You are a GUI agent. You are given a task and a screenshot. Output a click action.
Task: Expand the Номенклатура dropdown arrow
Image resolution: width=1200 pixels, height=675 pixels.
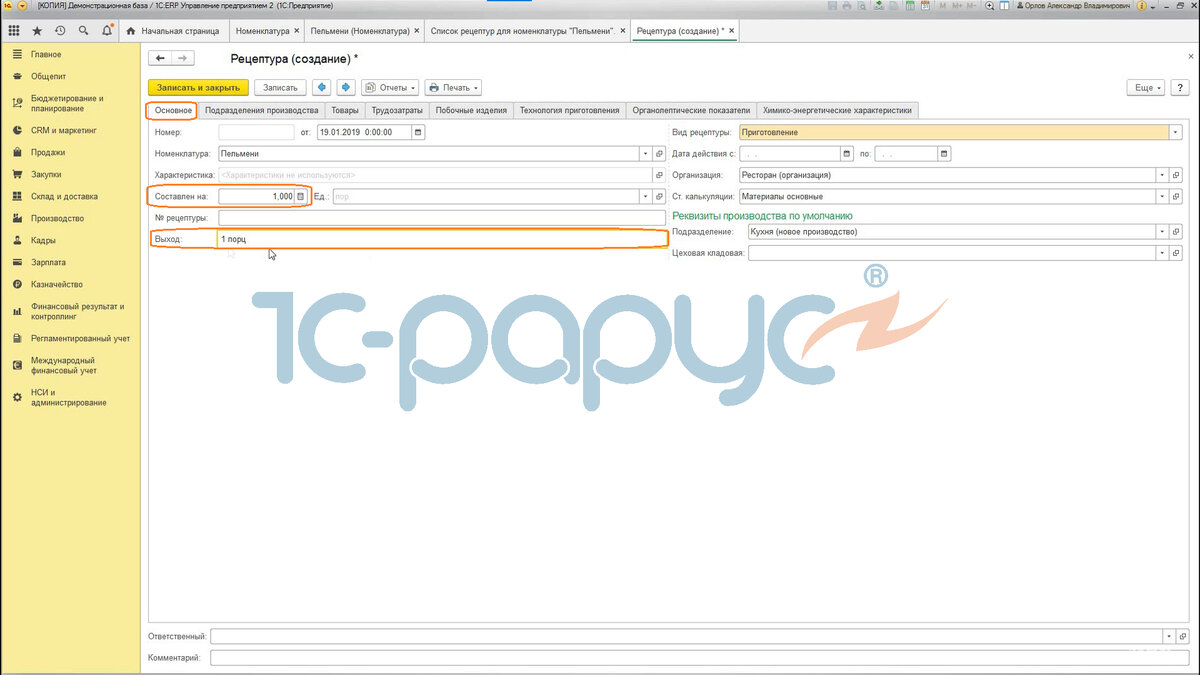[646, 154]
